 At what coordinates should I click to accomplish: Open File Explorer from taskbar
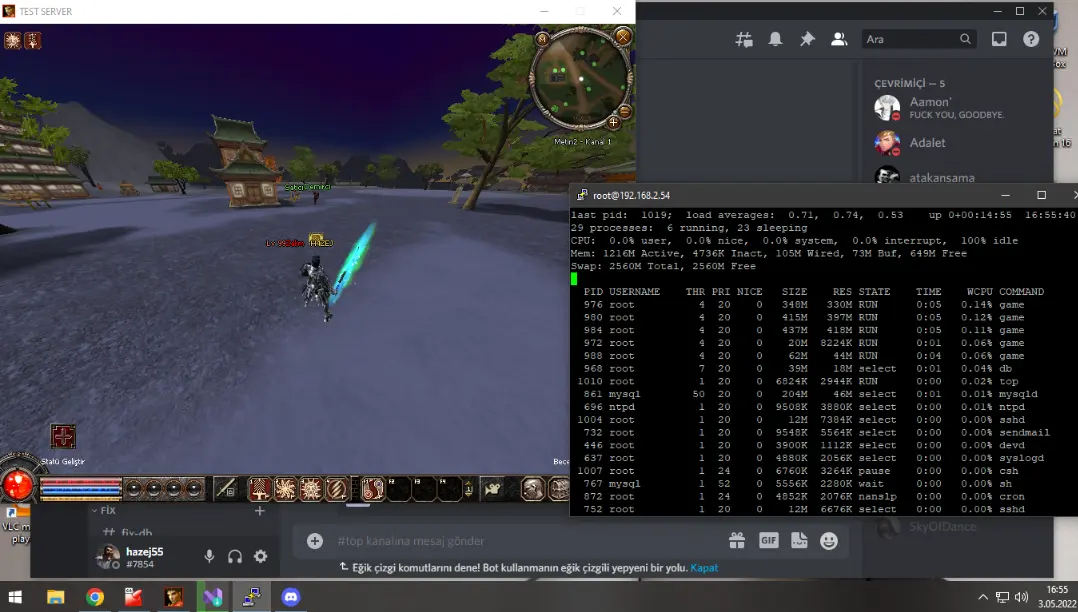pos(55,597)
